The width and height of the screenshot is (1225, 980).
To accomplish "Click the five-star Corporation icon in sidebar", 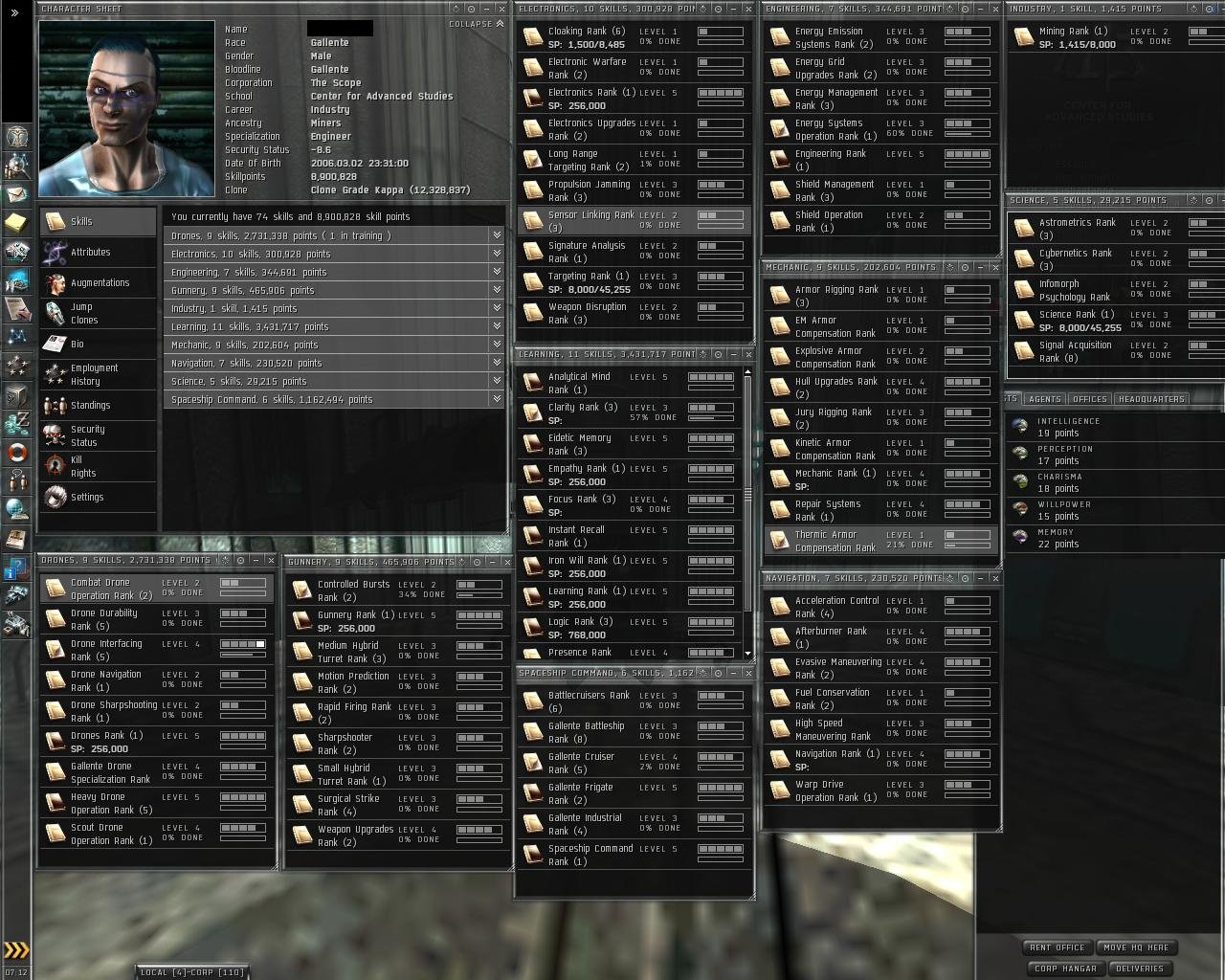I will (x=16, y=366).
